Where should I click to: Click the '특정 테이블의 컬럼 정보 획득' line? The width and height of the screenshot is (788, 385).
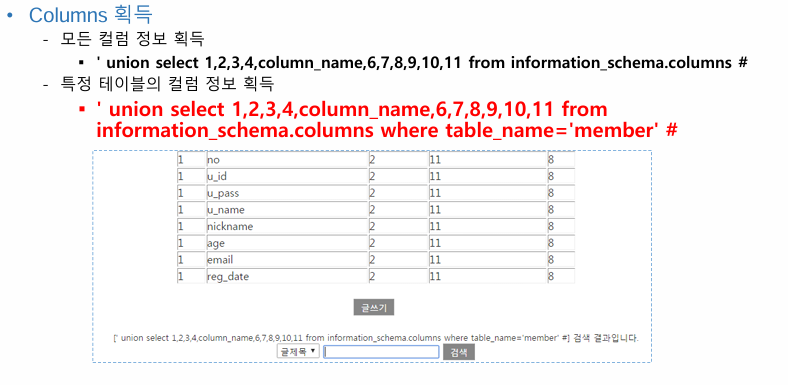pyautogui.click(x=167, y=84)
